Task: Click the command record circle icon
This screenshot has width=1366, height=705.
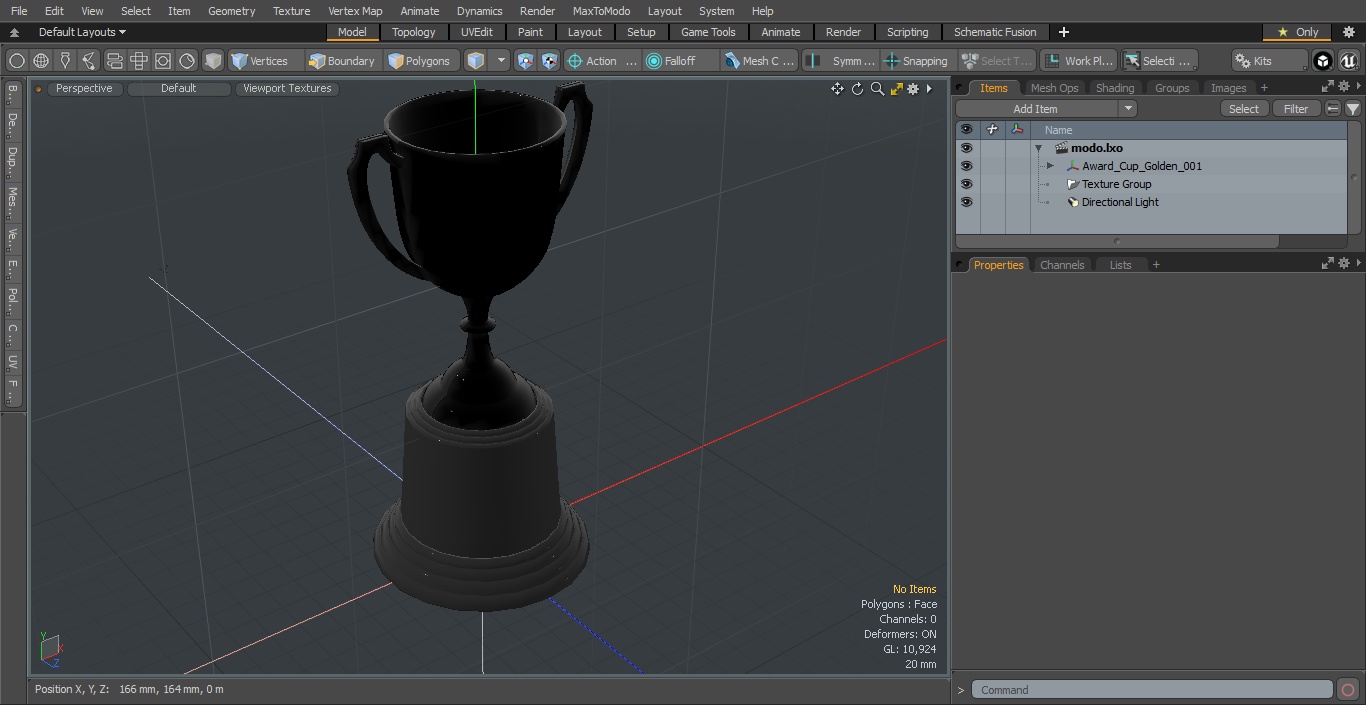Action: [1347, 690]
